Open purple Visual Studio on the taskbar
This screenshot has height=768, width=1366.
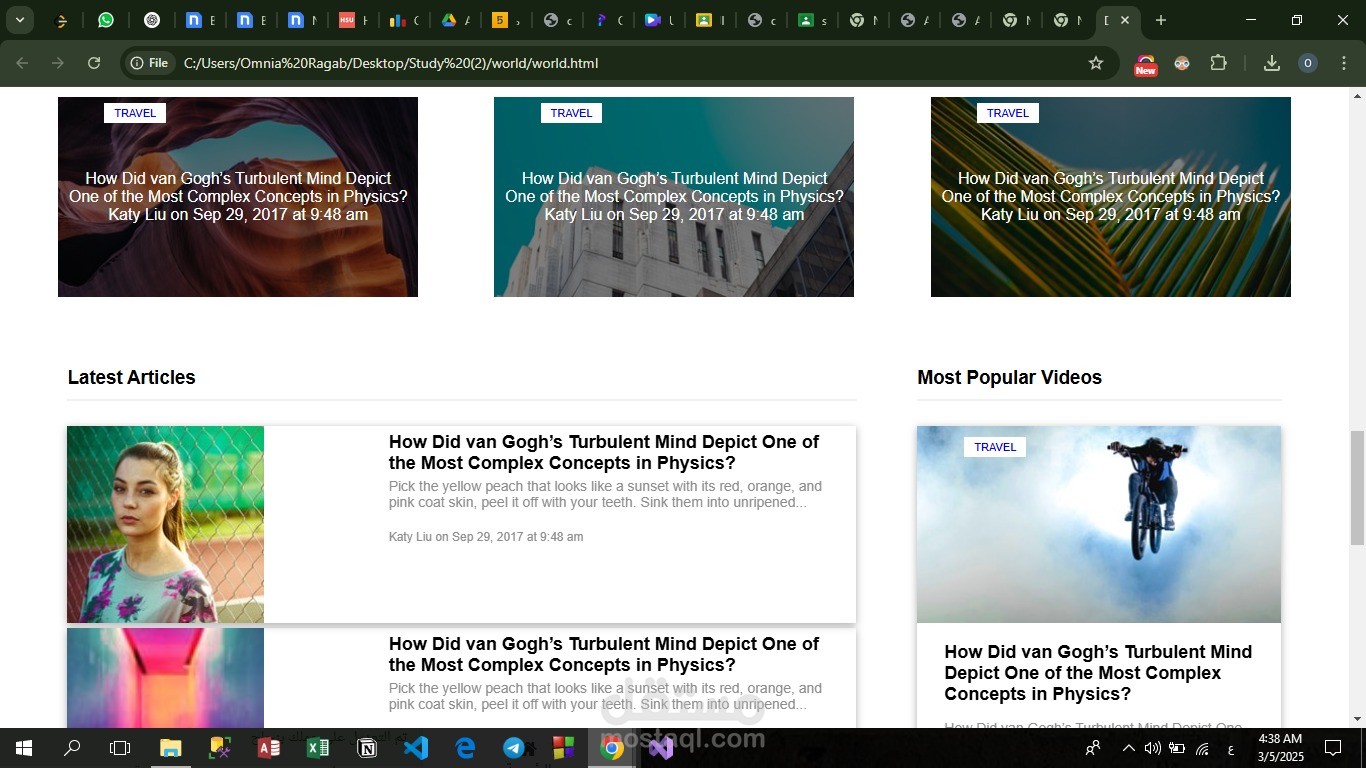(x=661, y=748)
